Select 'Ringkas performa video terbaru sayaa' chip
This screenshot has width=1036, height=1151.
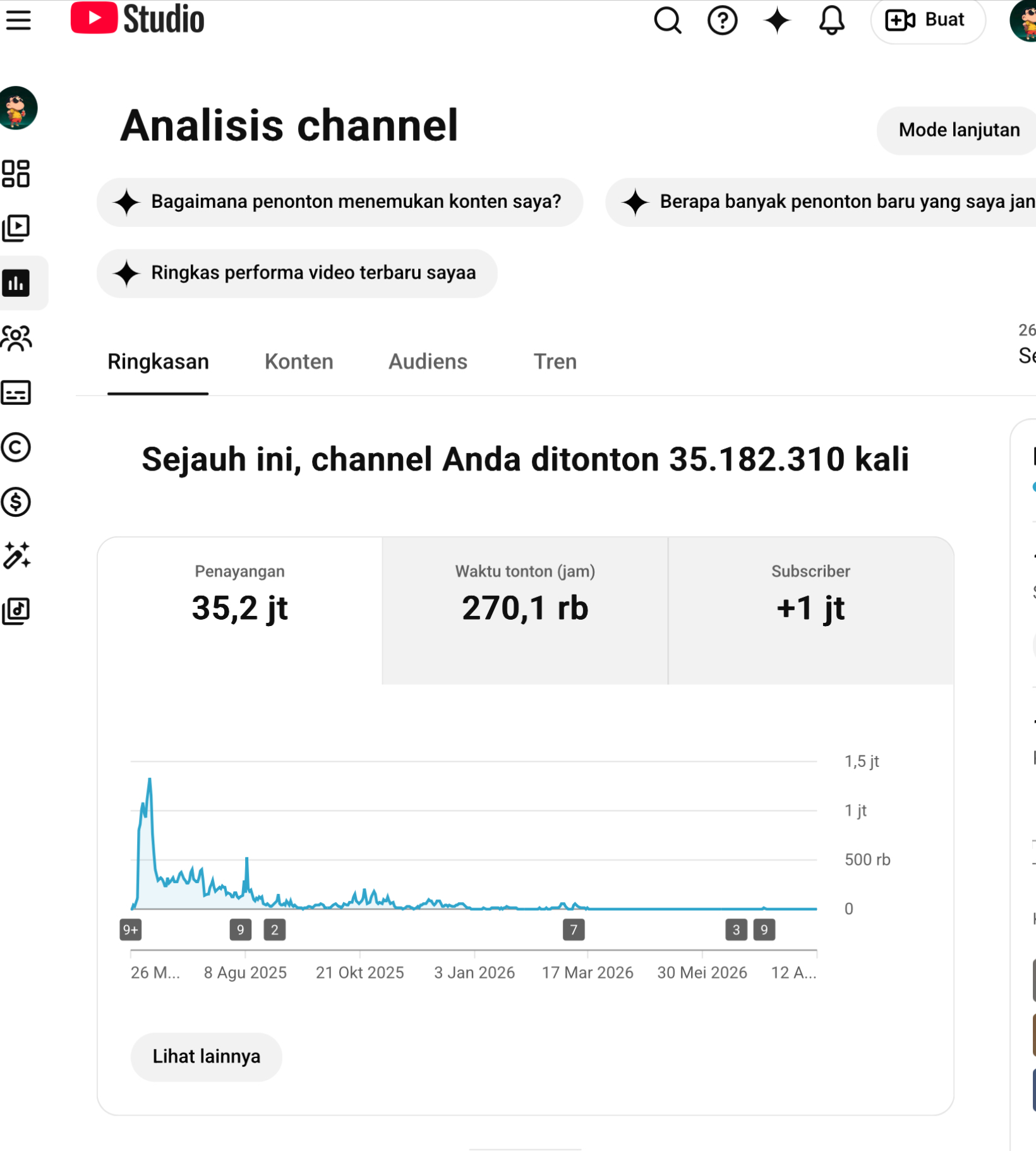pos(297,274)
